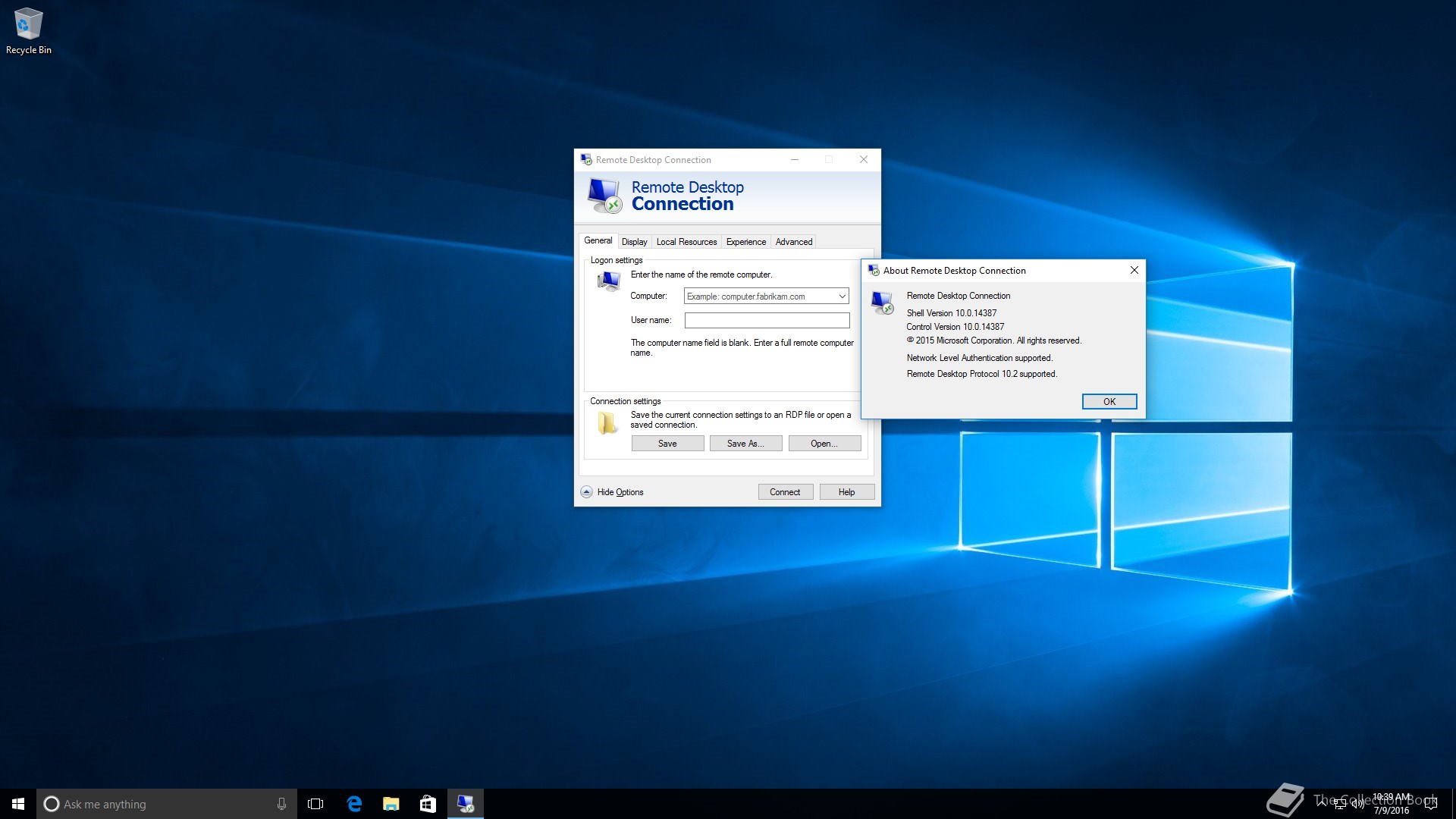Open the Advanced tab
The image size is (1456, 819).
[x=793, y=242]
